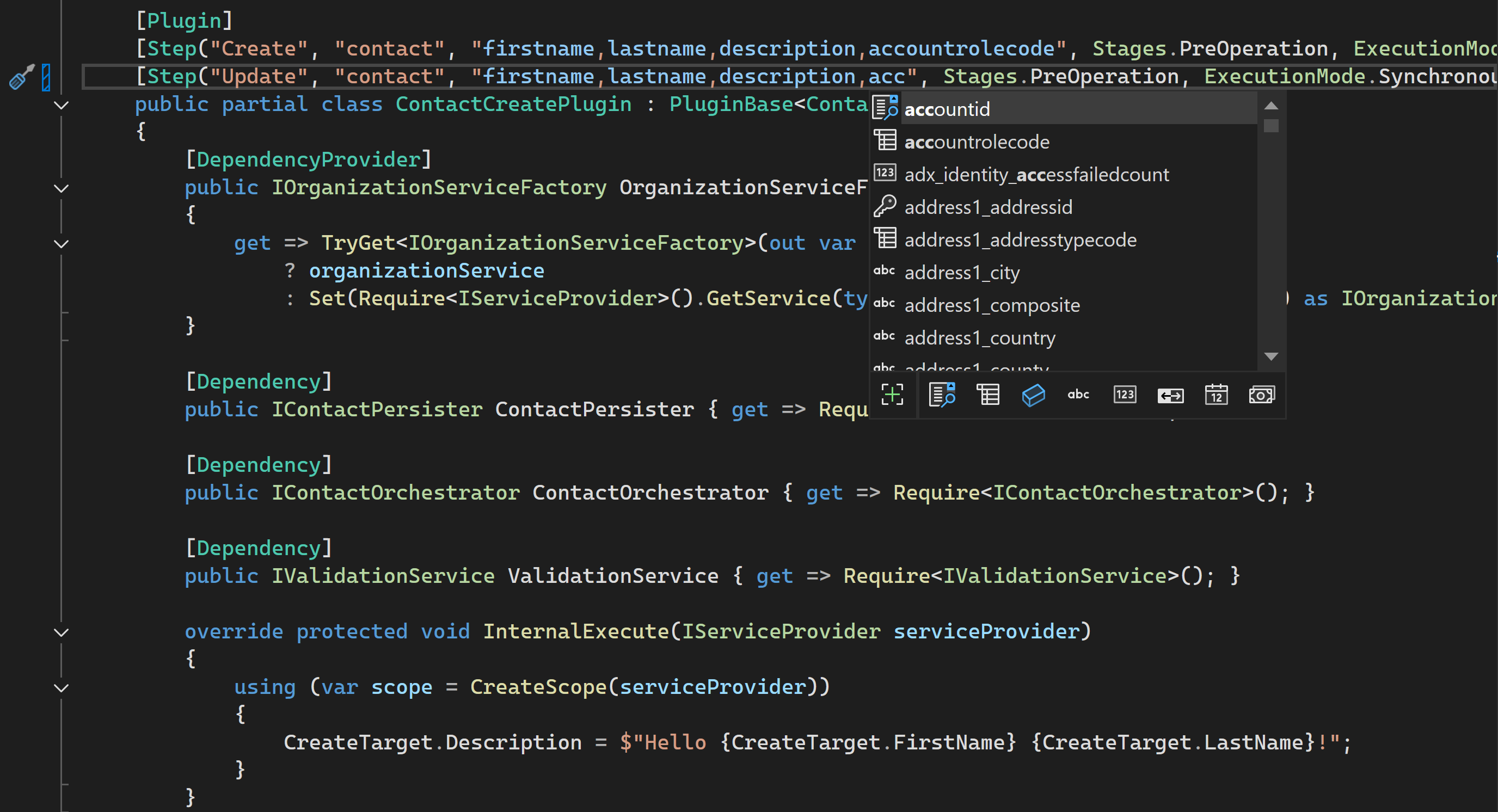Click the abc icon beside address1_city
The width and height of the screenshot is (1498, 812).
[x=884, y=270]
